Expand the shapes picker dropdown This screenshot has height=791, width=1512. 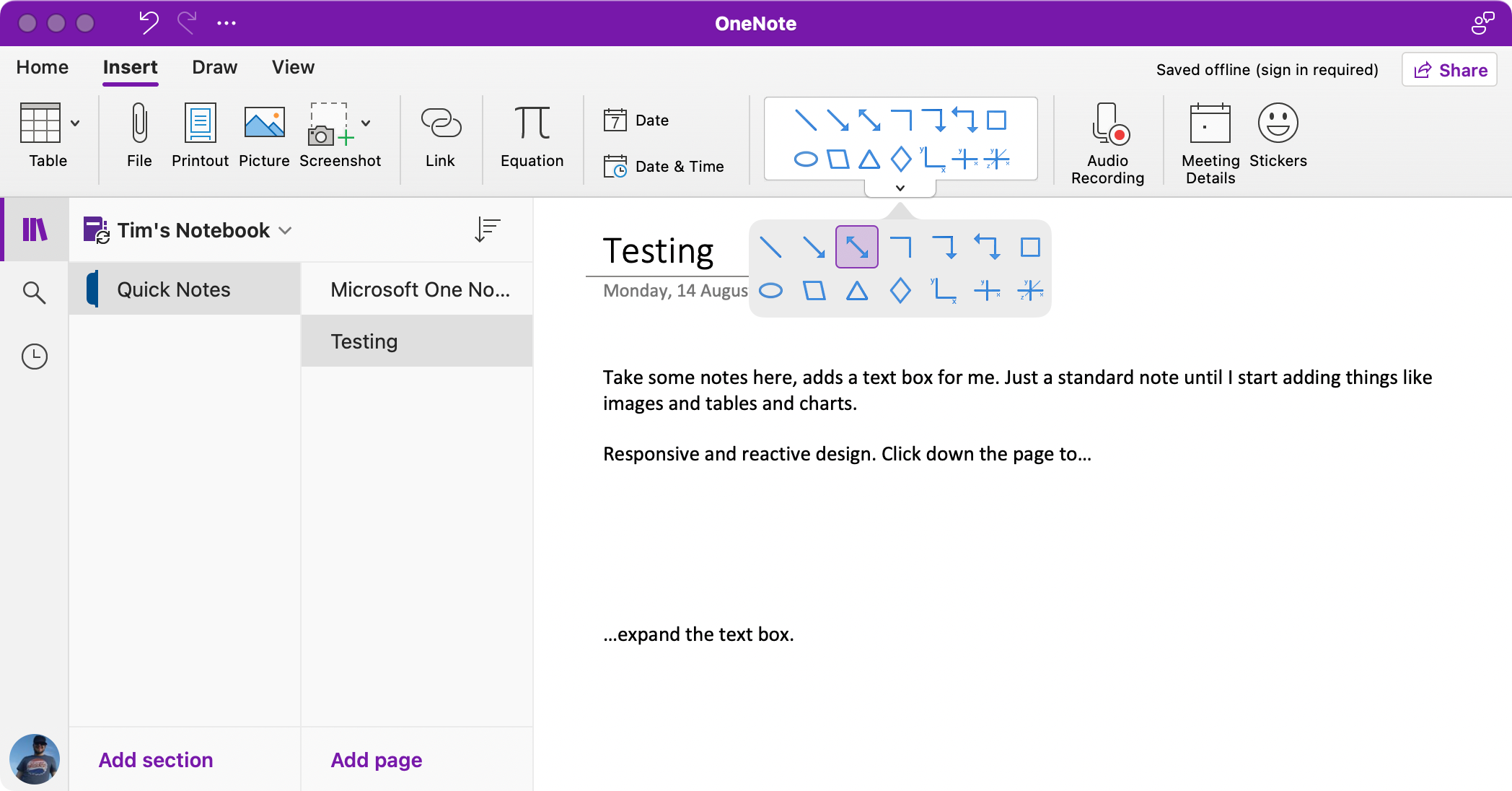[x=900, y=187]
